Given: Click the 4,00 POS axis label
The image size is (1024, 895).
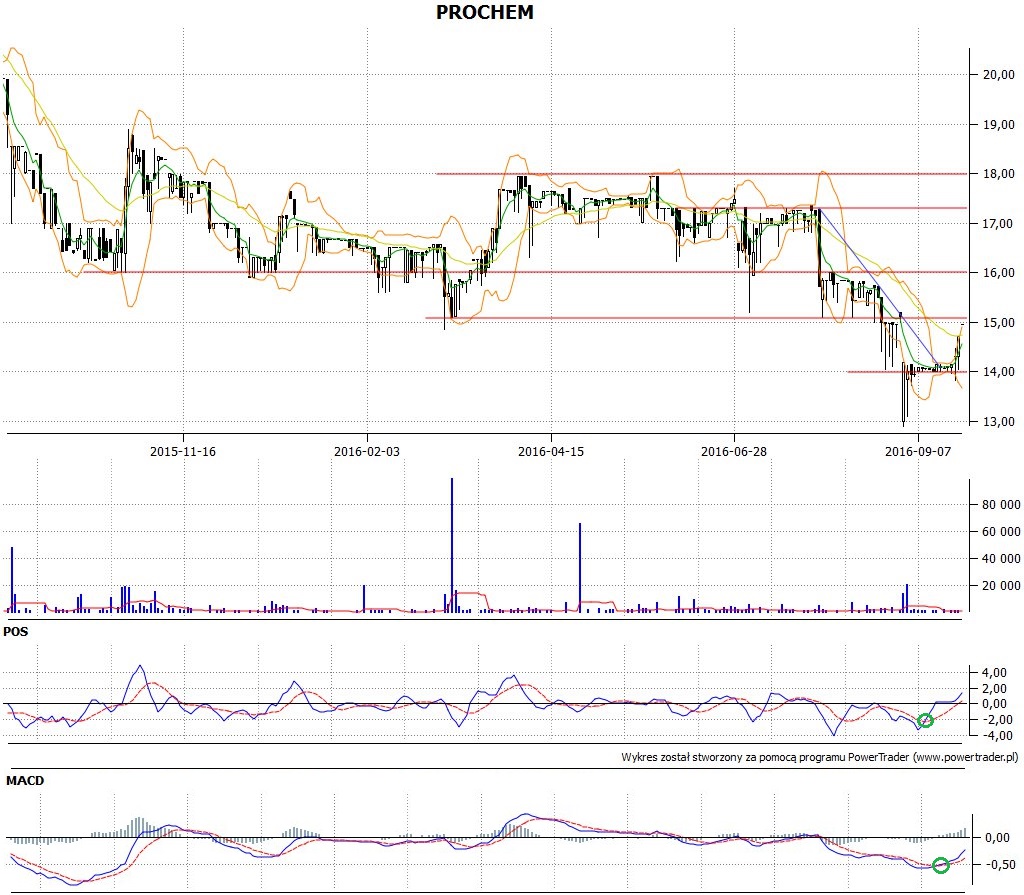Looking at the screenshot, I should coord(994,673).
